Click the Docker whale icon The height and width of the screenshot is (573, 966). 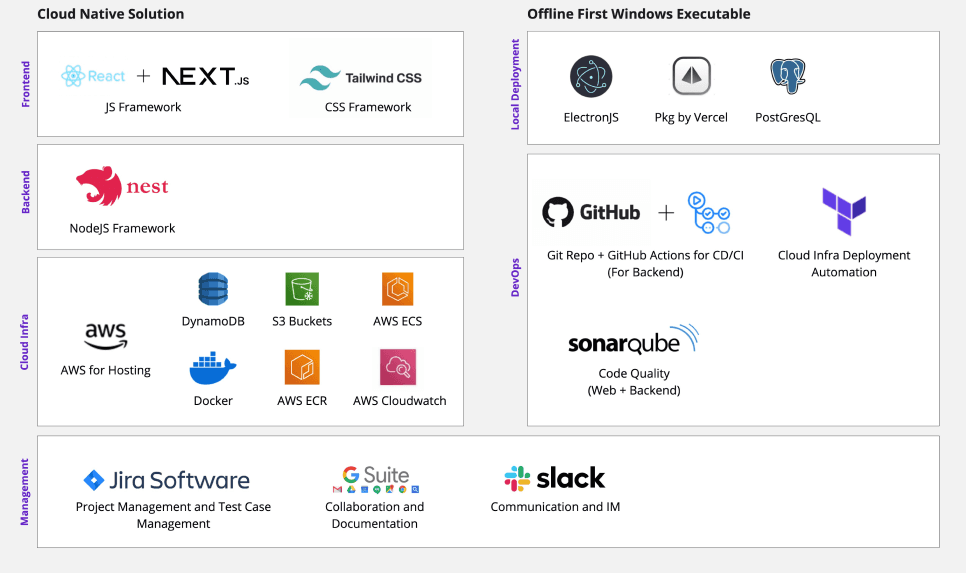pos(213,368)
